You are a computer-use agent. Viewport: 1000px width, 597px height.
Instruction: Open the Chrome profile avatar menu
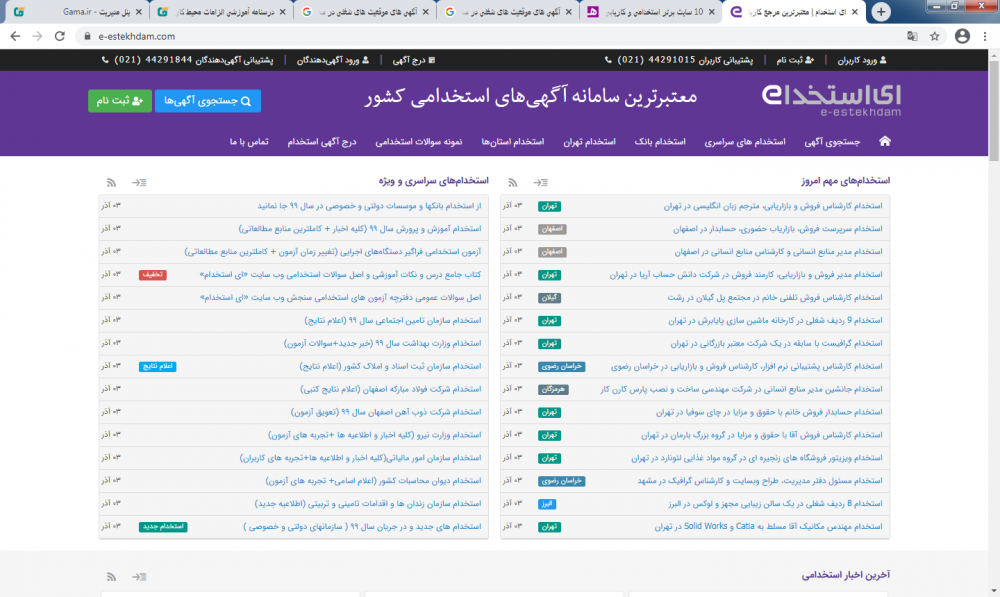tap(962, 36)
